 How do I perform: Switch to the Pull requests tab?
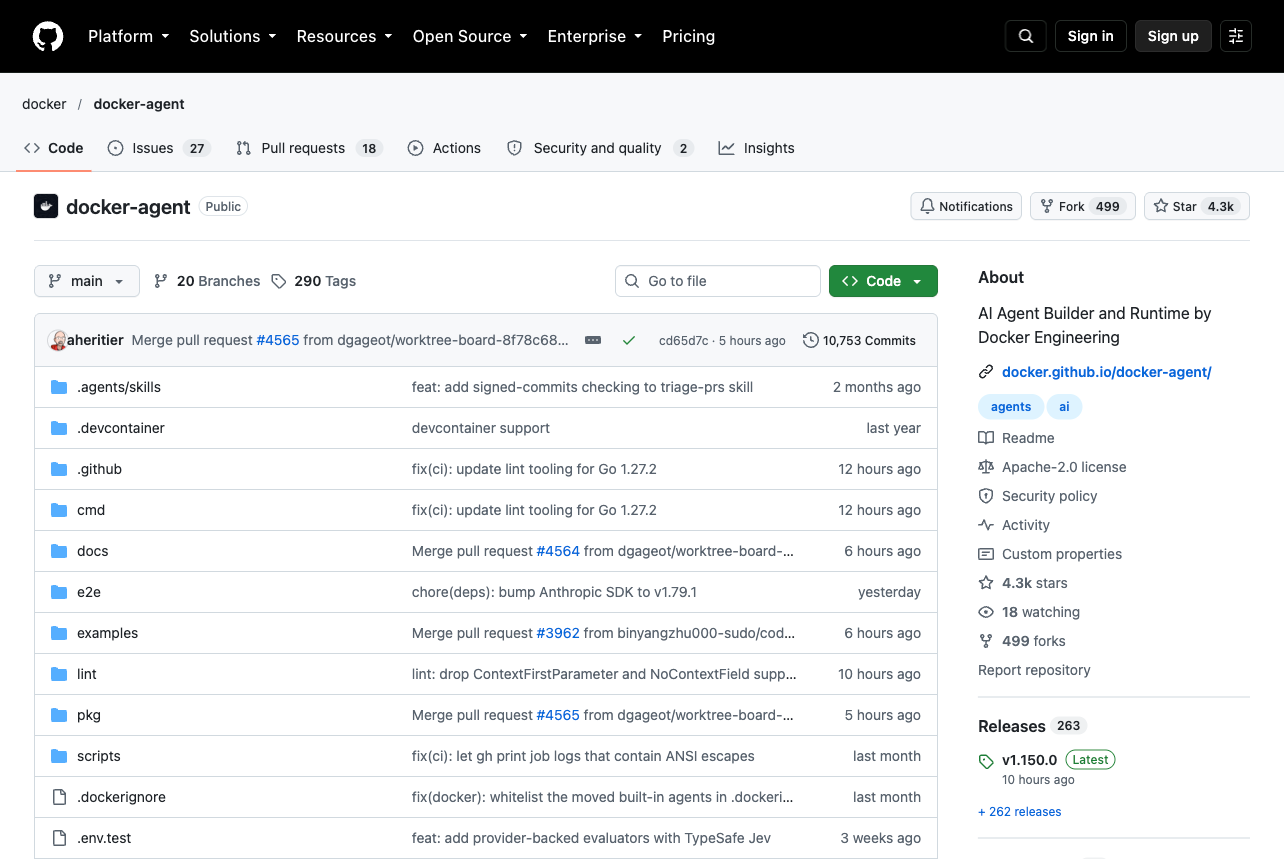[x=309, y=148]
